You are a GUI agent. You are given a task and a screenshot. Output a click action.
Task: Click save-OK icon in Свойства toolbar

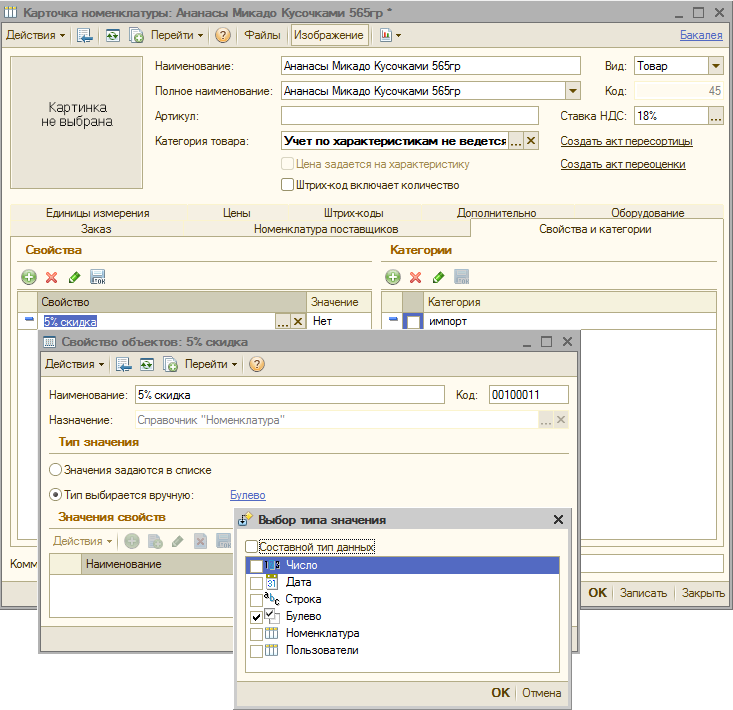(98, 277)
